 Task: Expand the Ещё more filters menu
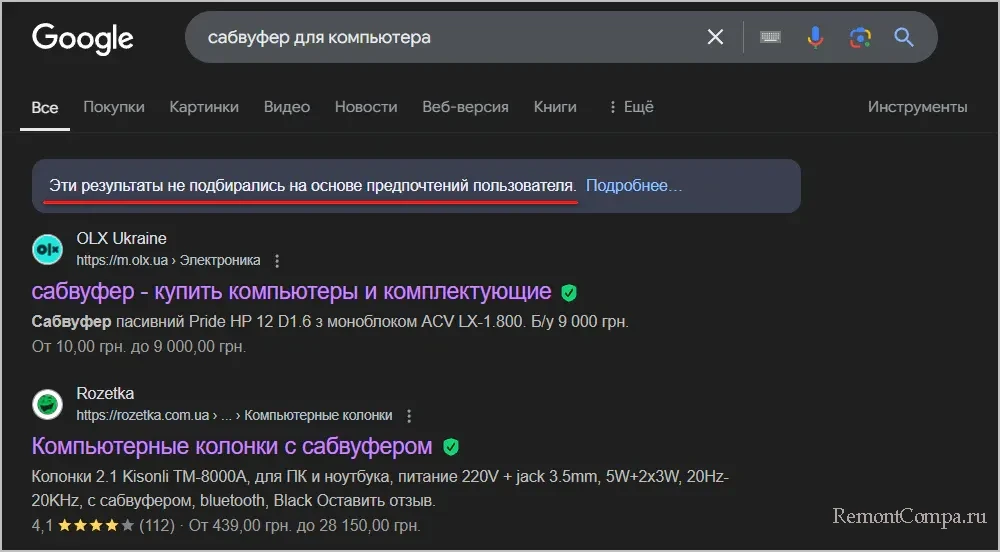pyautogui.click(x=630, y=107)
